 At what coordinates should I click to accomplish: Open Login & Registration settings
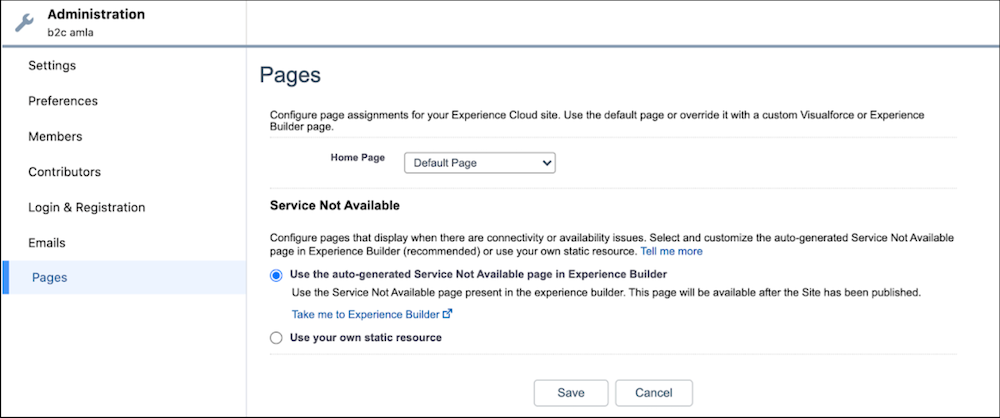pyautogui.click(x=87, y=208)
